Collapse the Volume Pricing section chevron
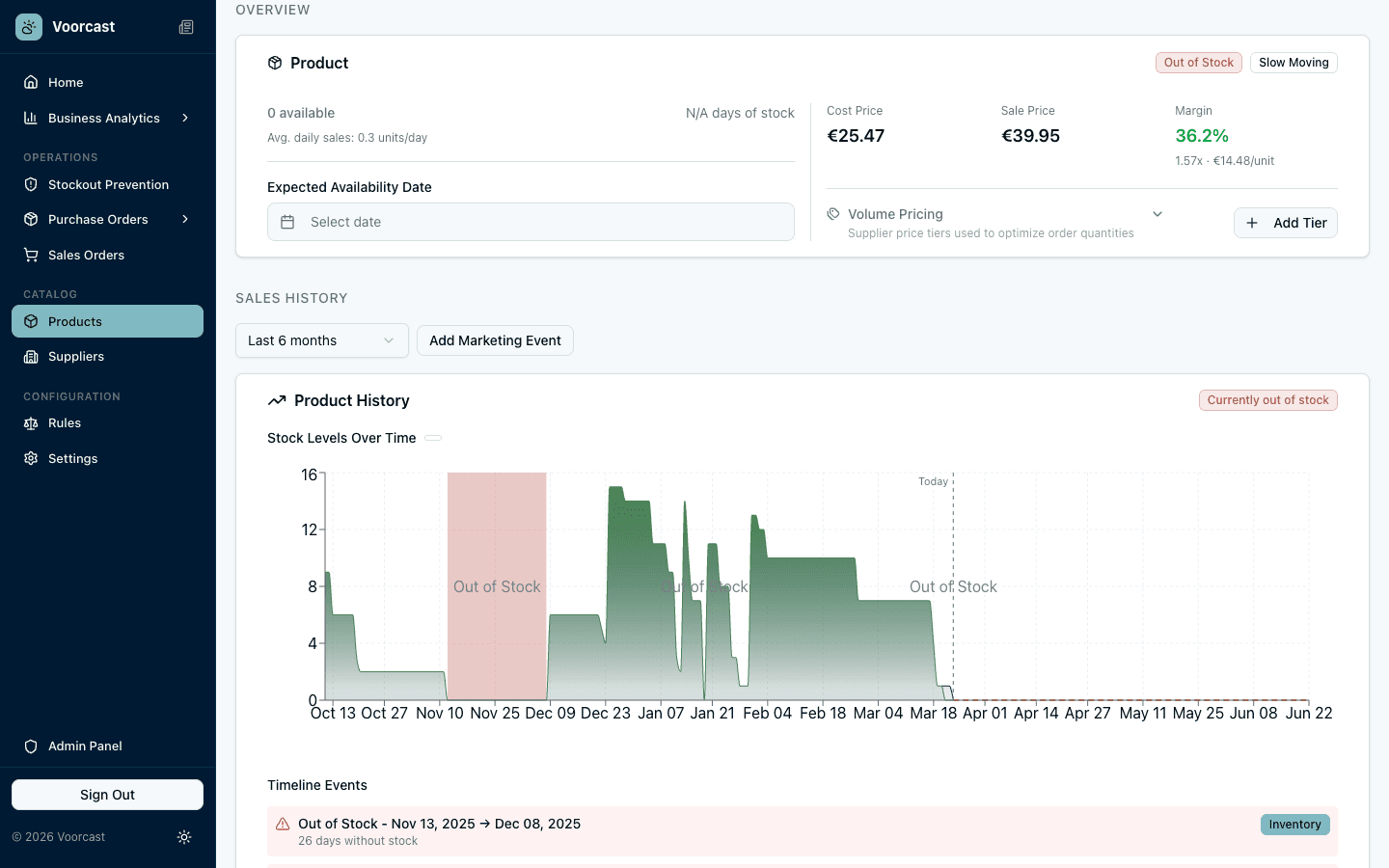Image resolution: width=1389 pixels, height=868 pixels. coord(1157,213)
